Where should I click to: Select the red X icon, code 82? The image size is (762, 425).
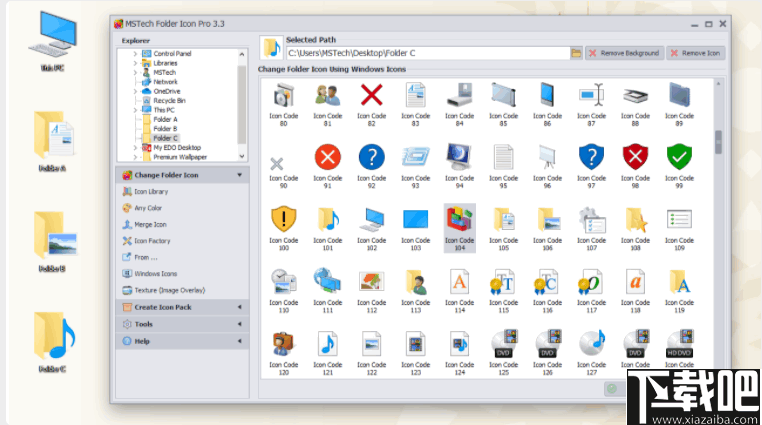[x=371, y=96]
